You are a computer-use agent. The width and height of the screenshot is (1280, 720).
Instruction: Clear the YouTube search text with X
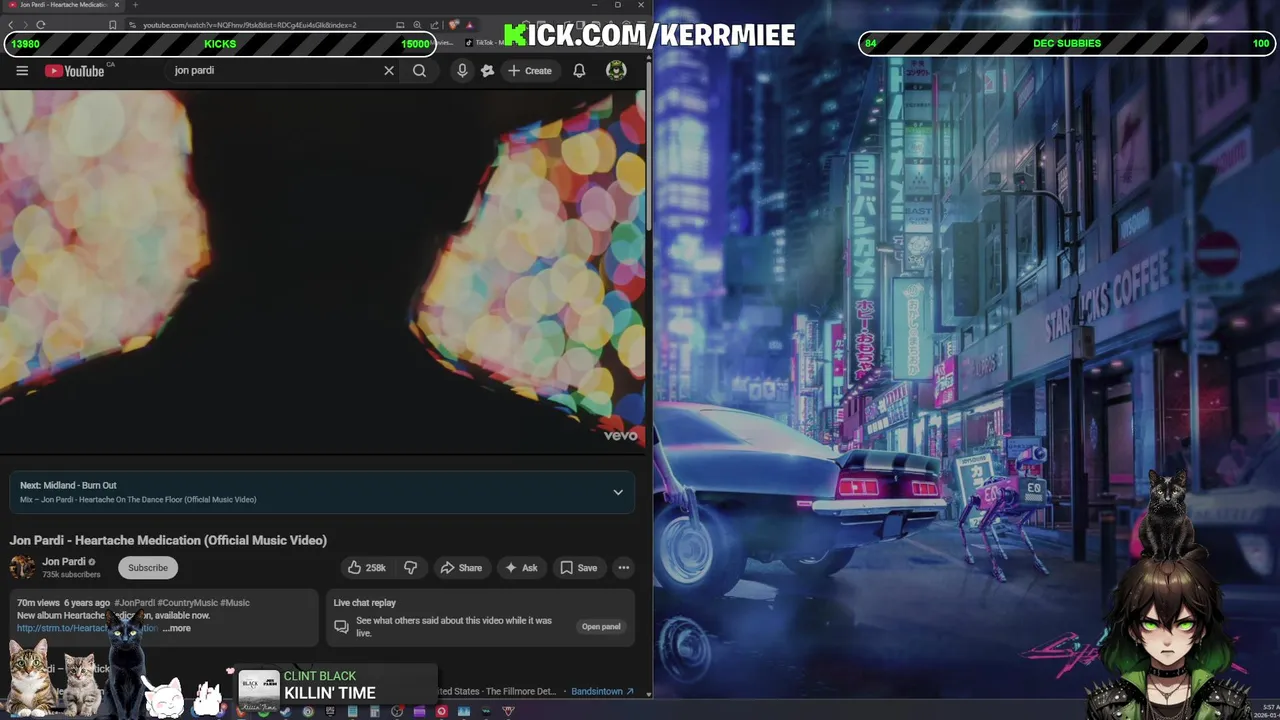coord(389,70)
